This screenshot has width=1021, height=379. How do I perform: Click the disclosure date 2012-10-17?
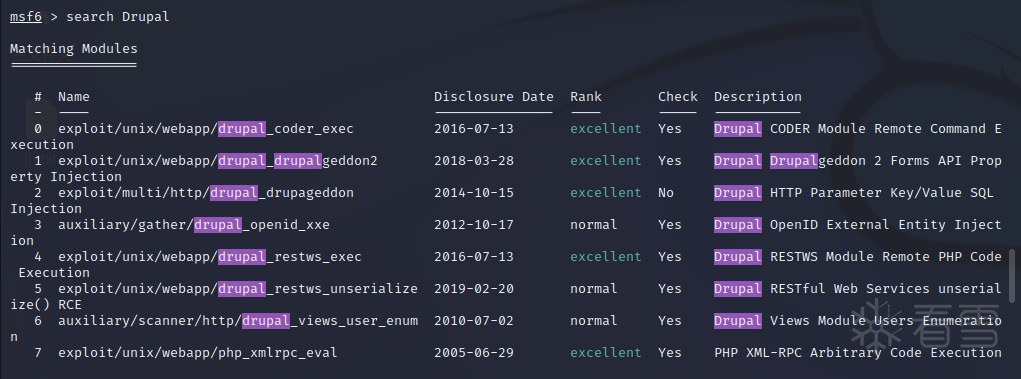pyautogui.click(x=474, y=225)
